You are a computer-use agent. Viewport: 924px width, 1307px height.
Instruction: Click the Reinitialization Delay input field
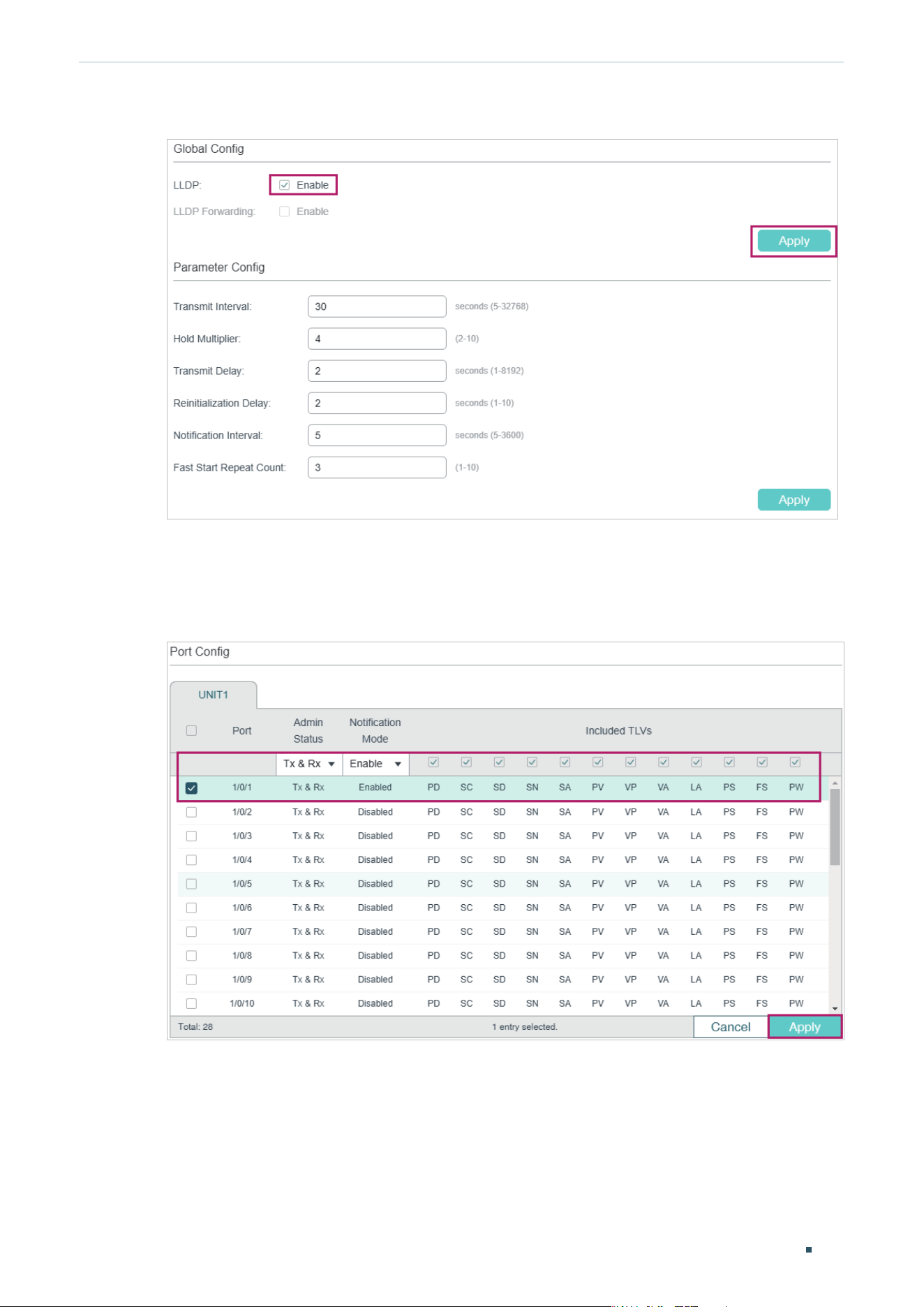[377, 403]
